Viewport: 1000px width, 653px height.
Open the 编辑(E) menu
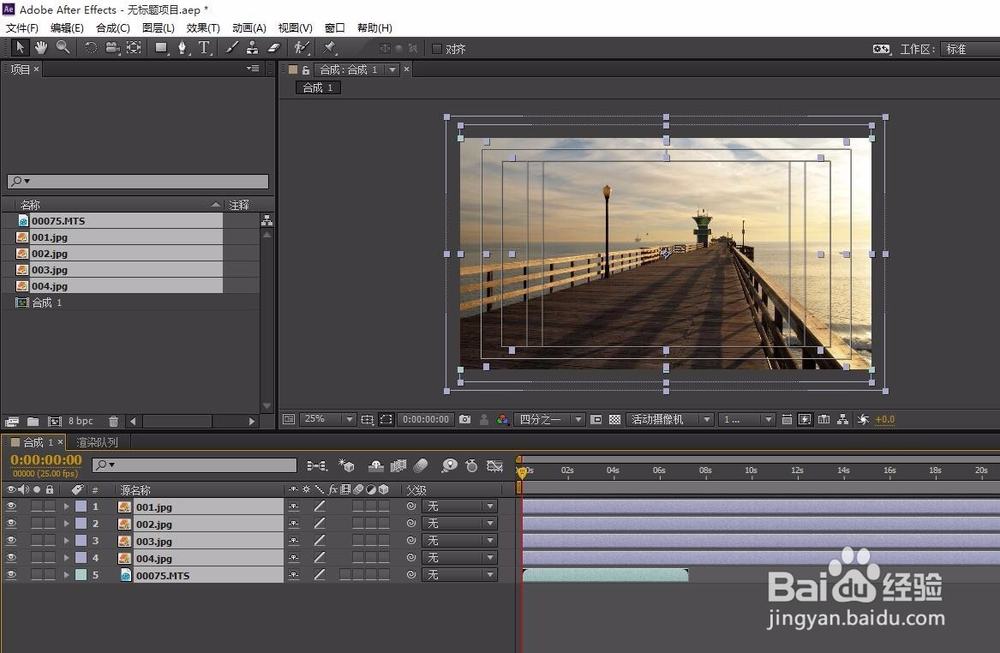pos(67,28)
